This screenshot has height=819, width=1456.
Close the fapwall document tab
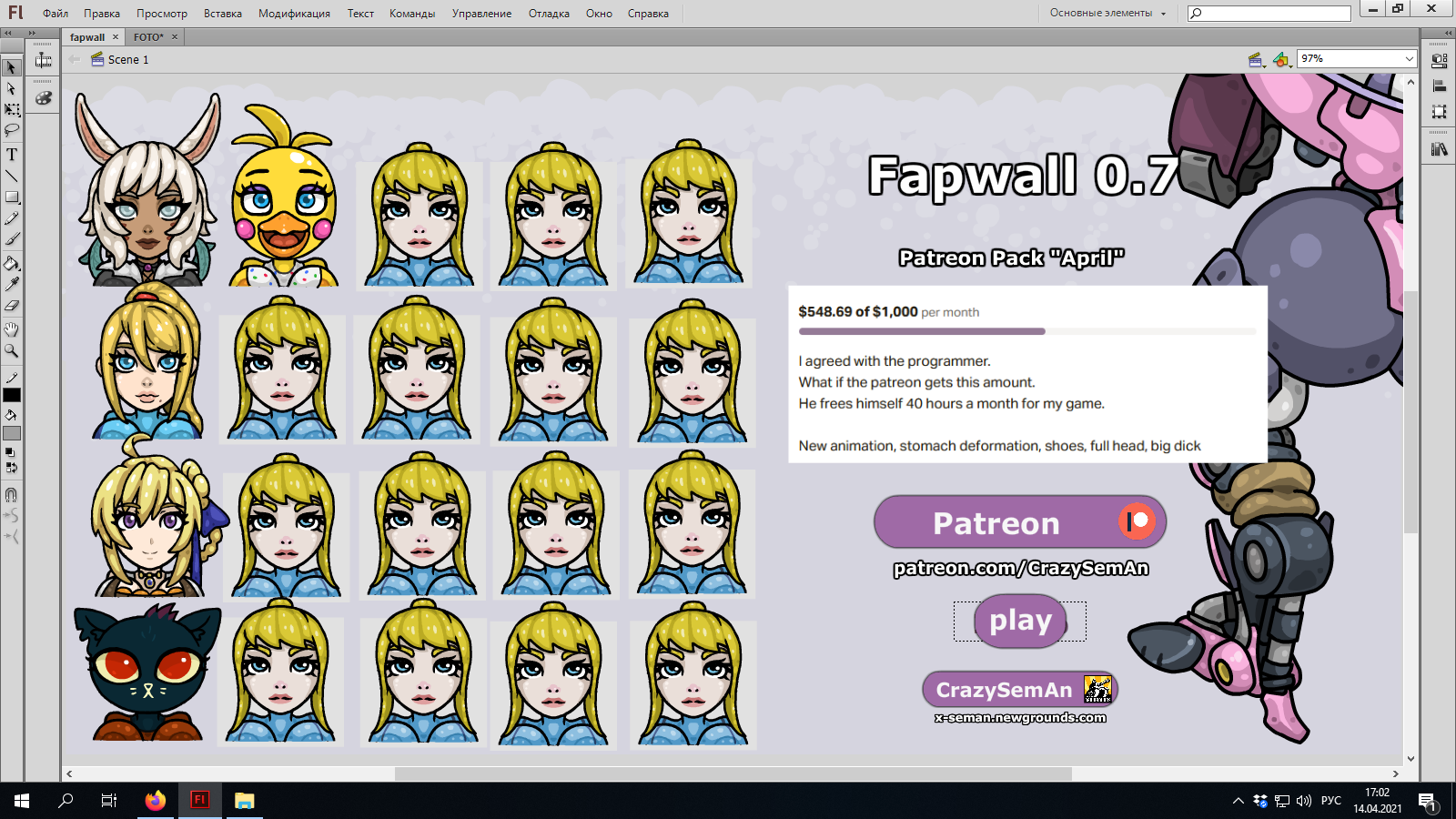[x=116, y=37]
